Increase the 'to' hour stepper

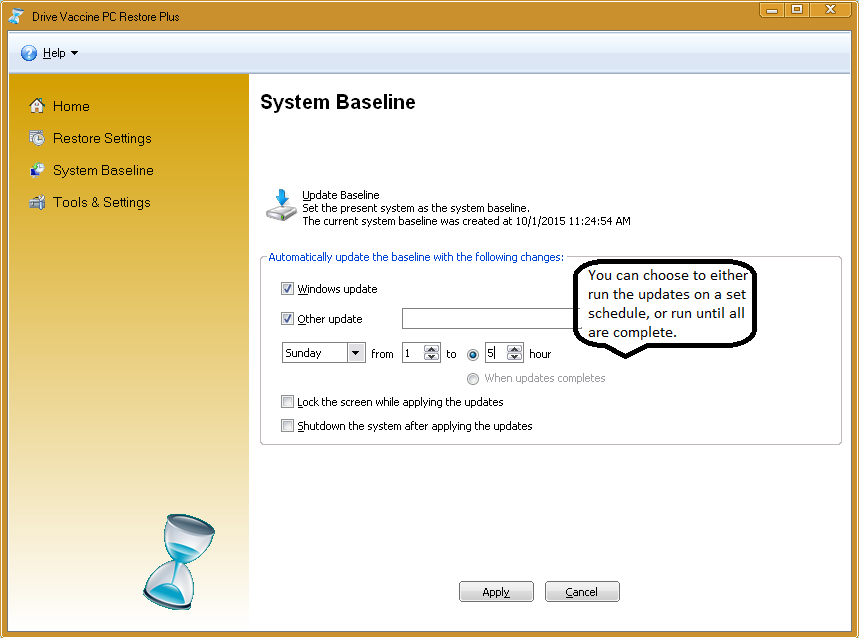514,349
